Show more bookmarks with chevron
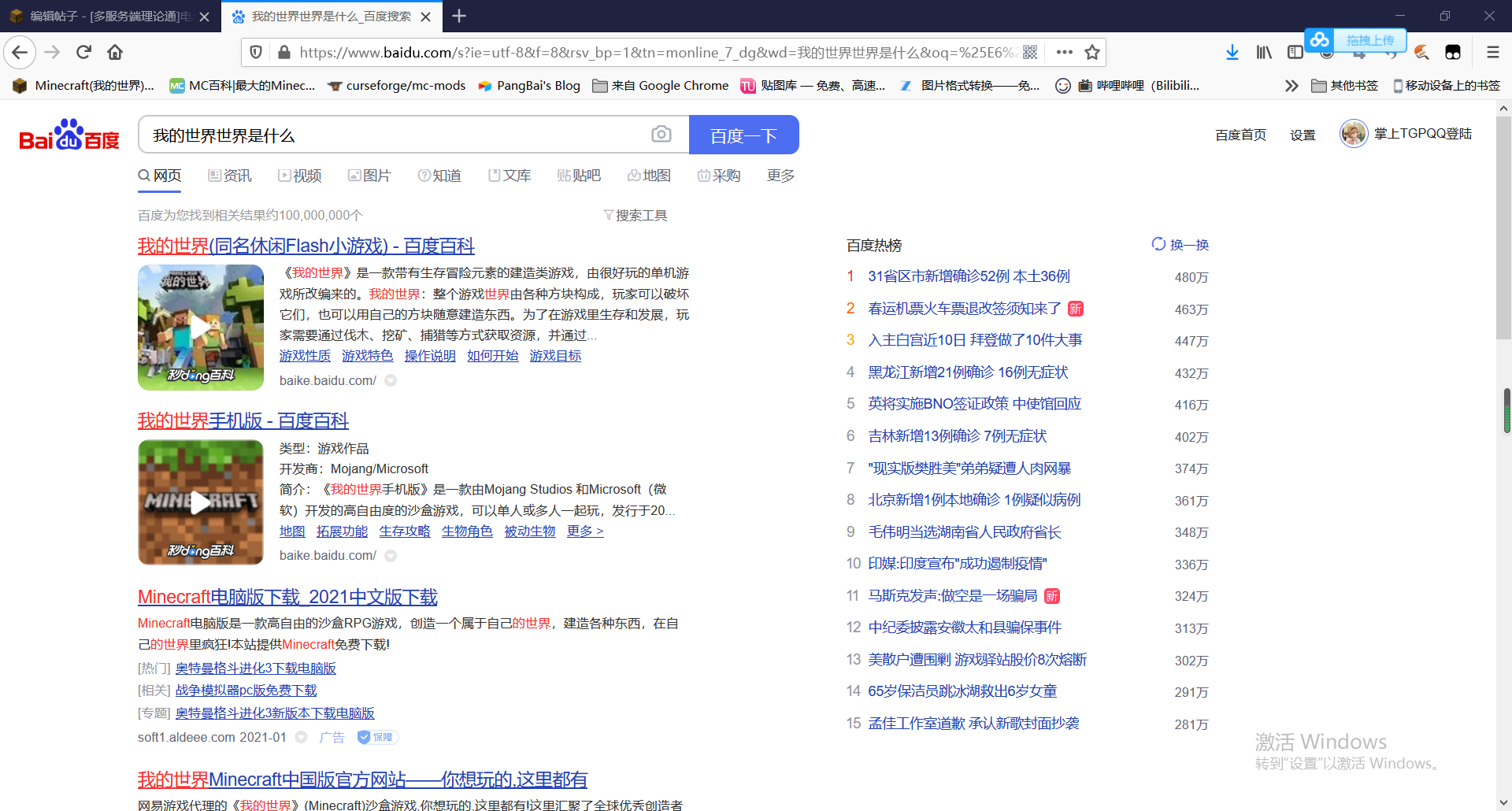 coord(1291,86)
